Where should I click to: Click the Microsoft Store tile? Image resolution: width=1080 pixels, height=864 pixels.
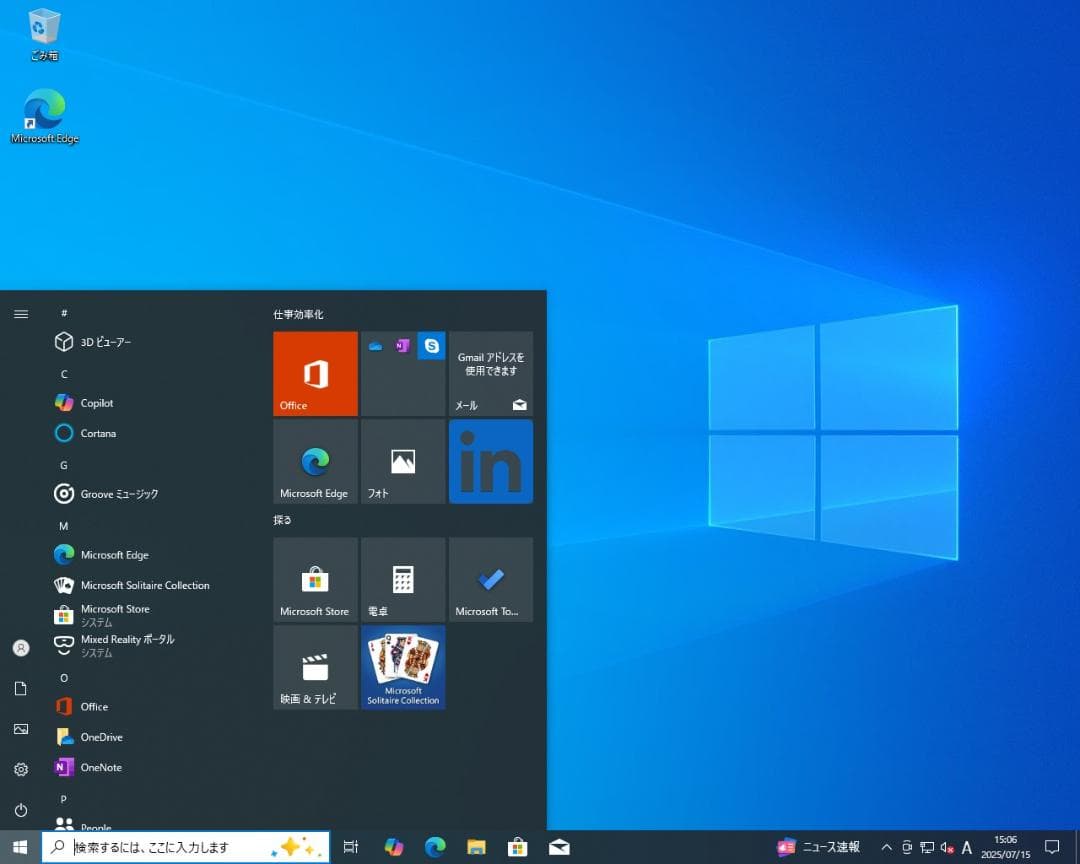click(315, 579)
